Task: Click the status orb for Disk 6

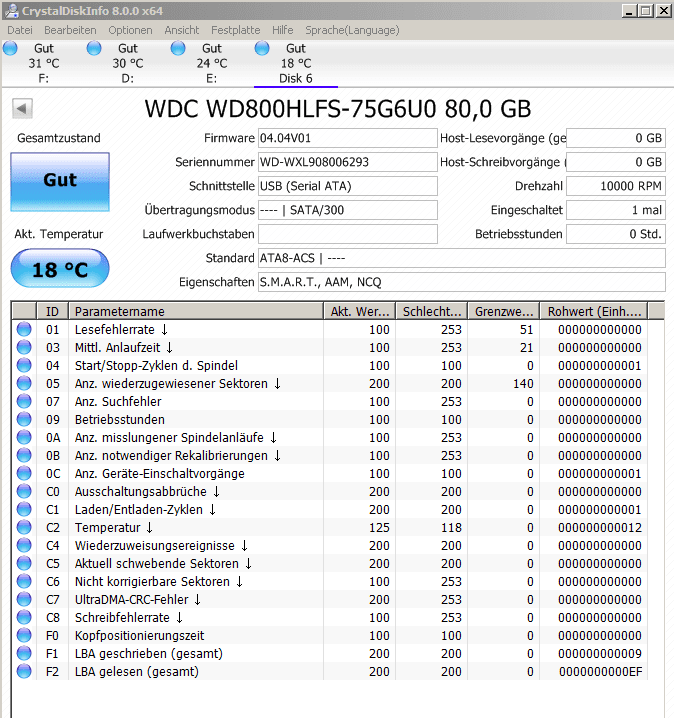Action: coord(262,48)
